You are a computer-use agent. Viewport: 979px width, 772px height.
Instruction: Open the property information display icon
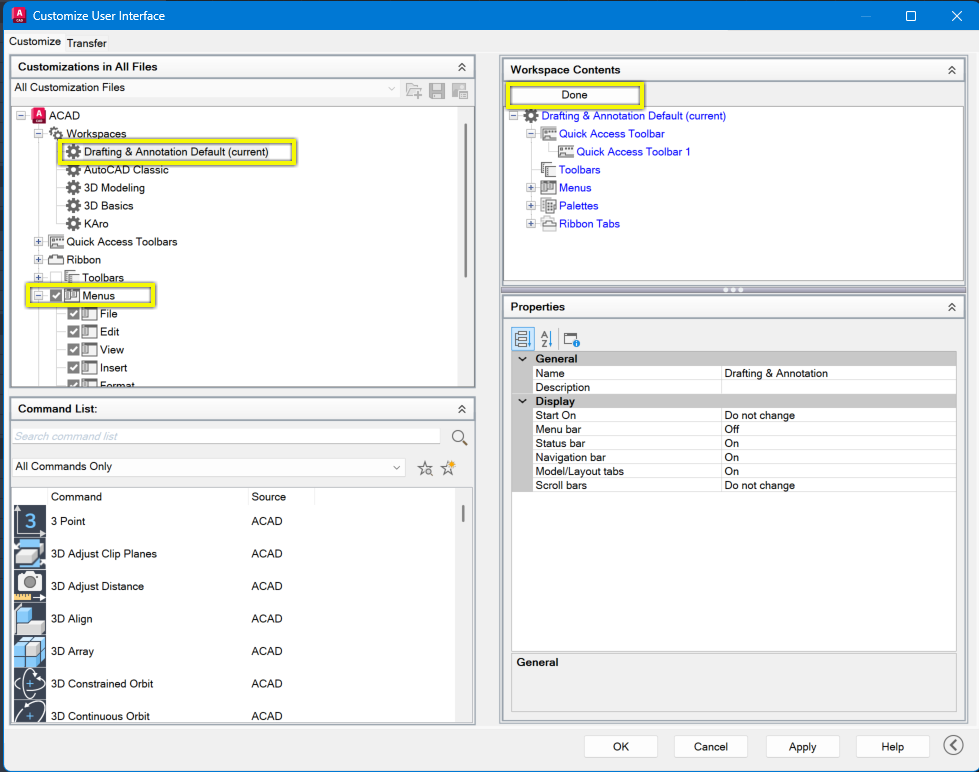point(570,339)
